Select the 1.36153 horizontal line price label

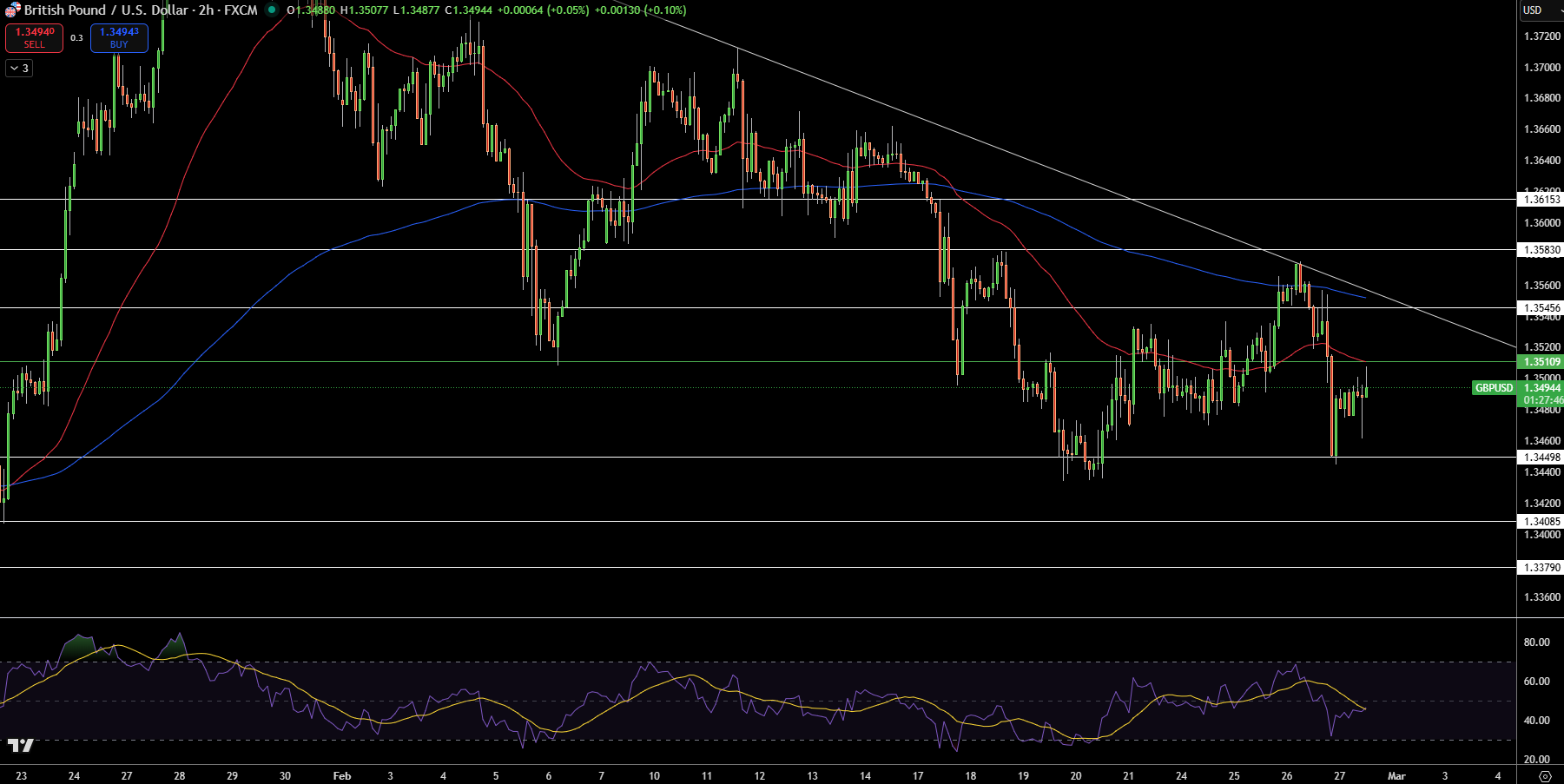[1541, 199]
